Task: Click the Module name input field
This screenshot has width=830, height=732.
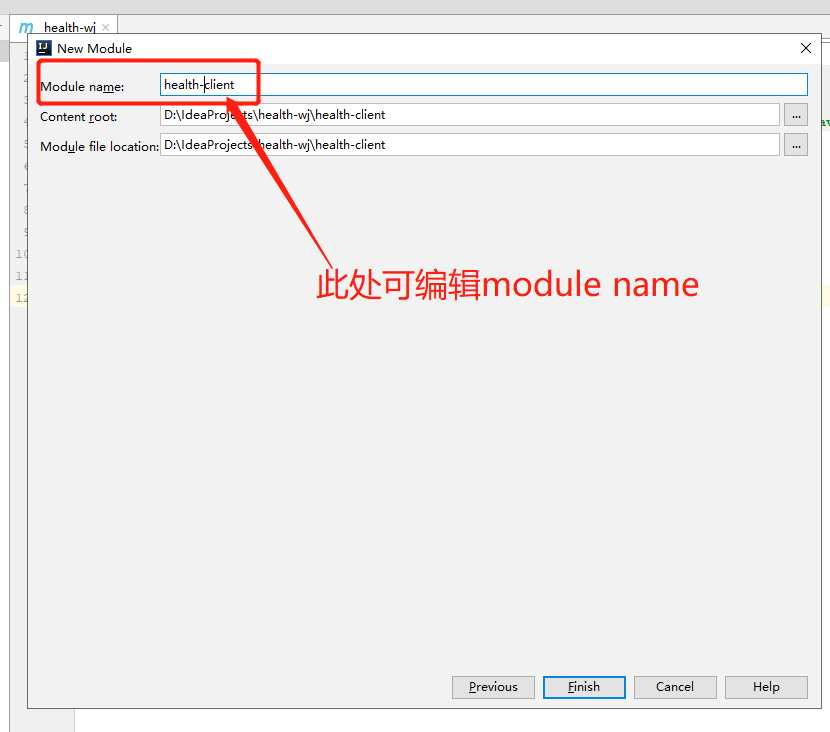Action: [483, 85]
